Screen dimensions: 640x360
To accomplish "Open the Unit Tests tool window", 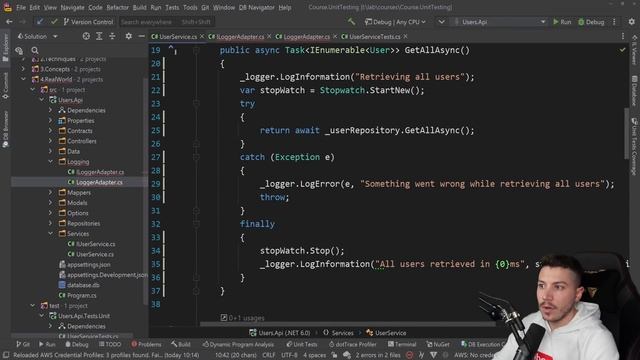I will click(x=302, y=344).
